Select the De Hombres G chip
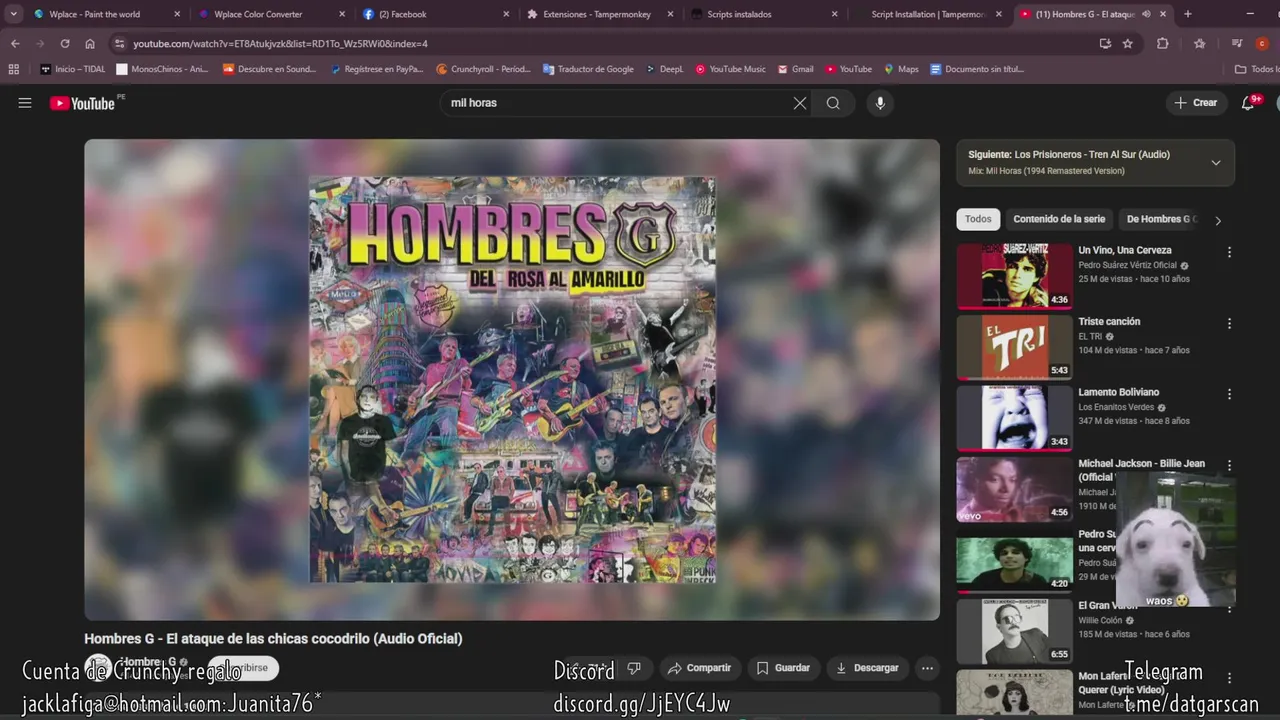The width and height of the screenshot is (1280, 720). pos(1160,219)
